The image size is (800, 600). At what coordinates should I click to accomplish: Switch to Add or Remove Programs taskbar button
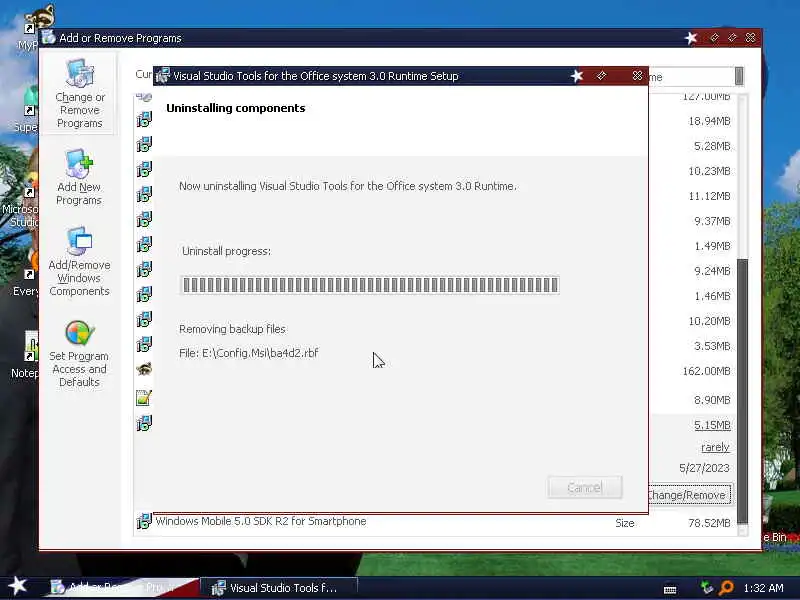click(122, 588)
